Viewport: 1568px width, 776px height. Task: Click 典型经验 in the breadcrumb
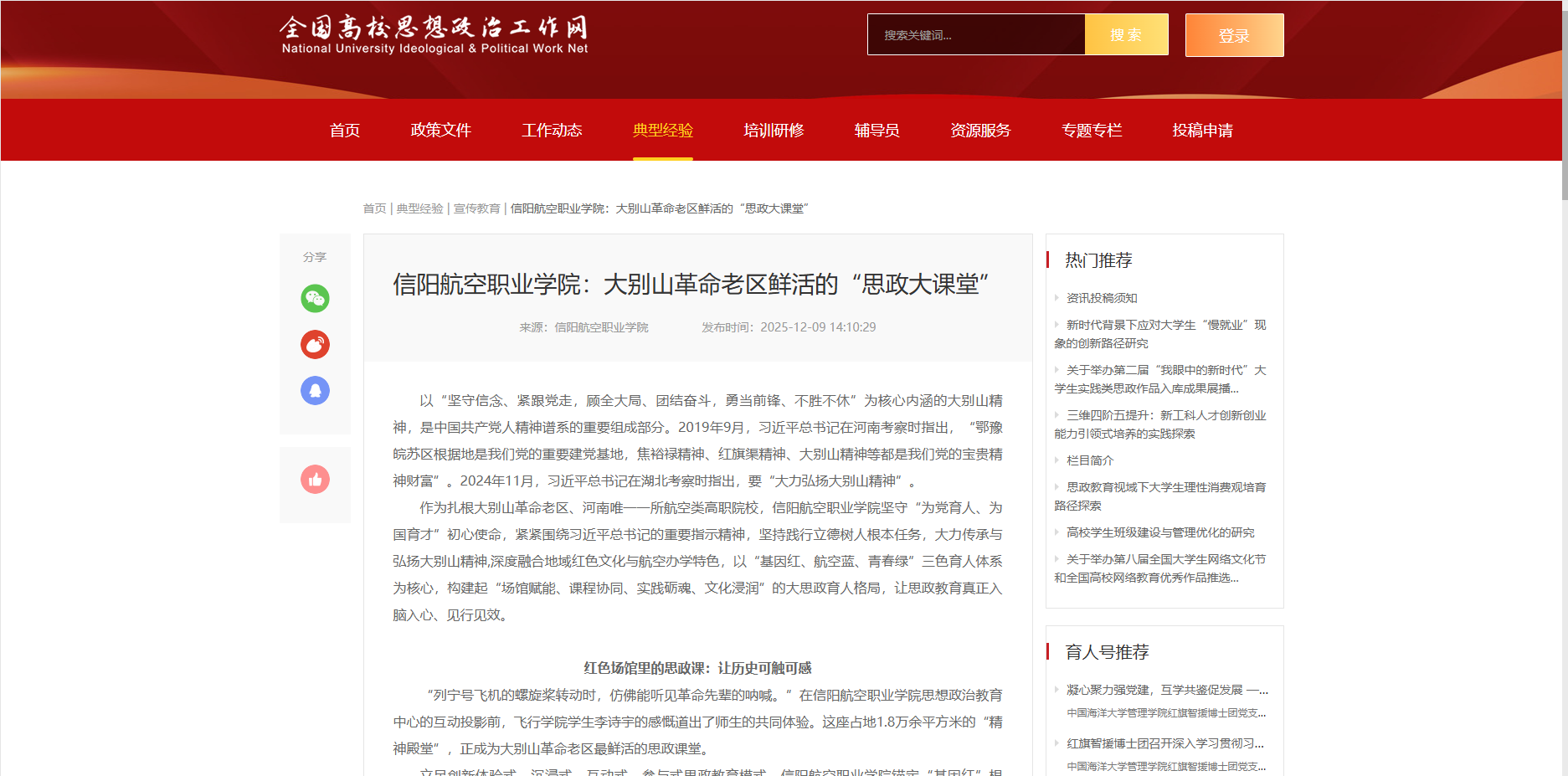click(x=419, y=208)
